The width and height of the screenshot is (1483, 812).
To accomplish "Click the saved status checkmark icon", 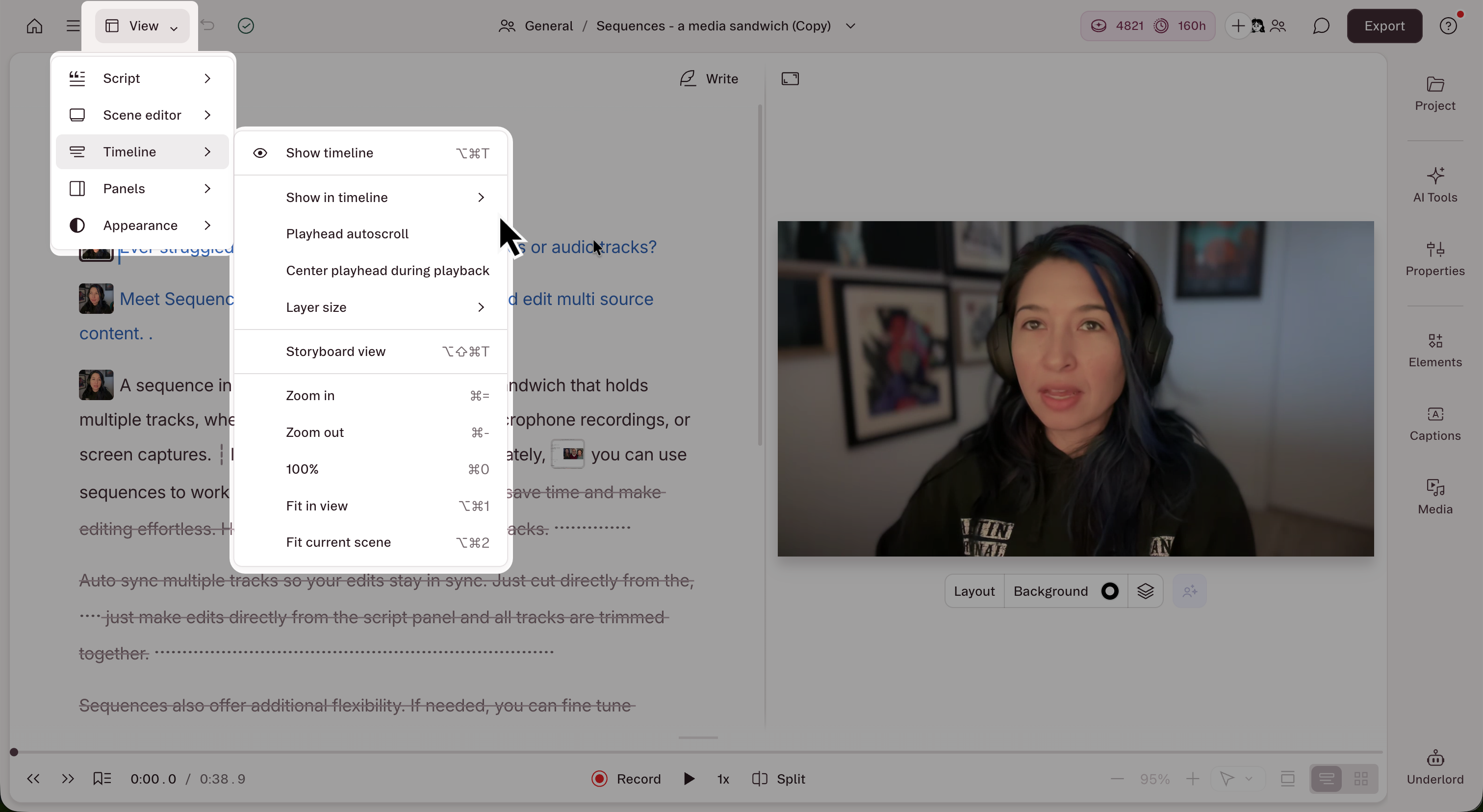I will (x=246, y=26).
